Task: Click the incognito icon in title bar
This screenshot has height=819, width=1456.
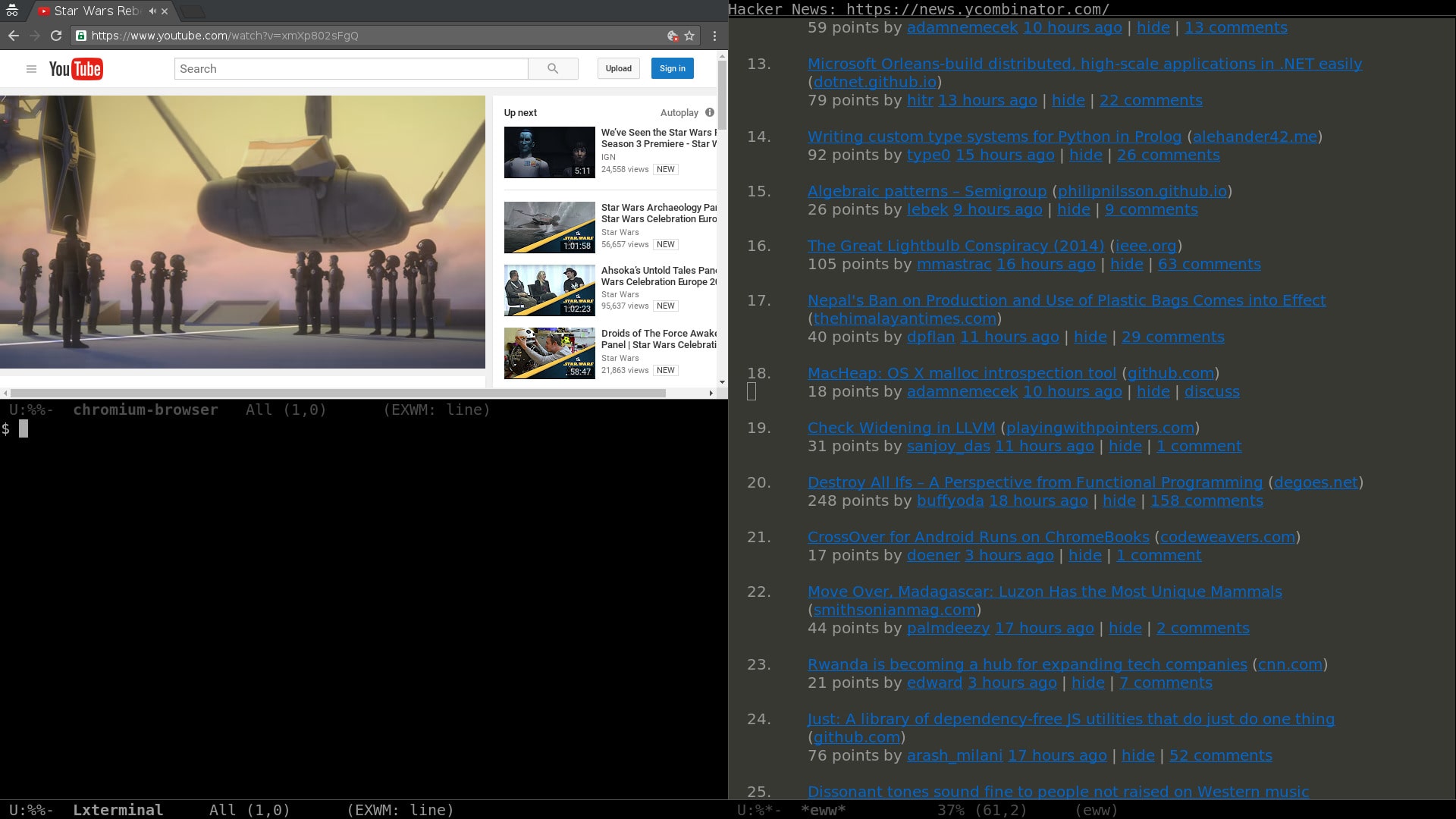Action: tap(12, 11)
